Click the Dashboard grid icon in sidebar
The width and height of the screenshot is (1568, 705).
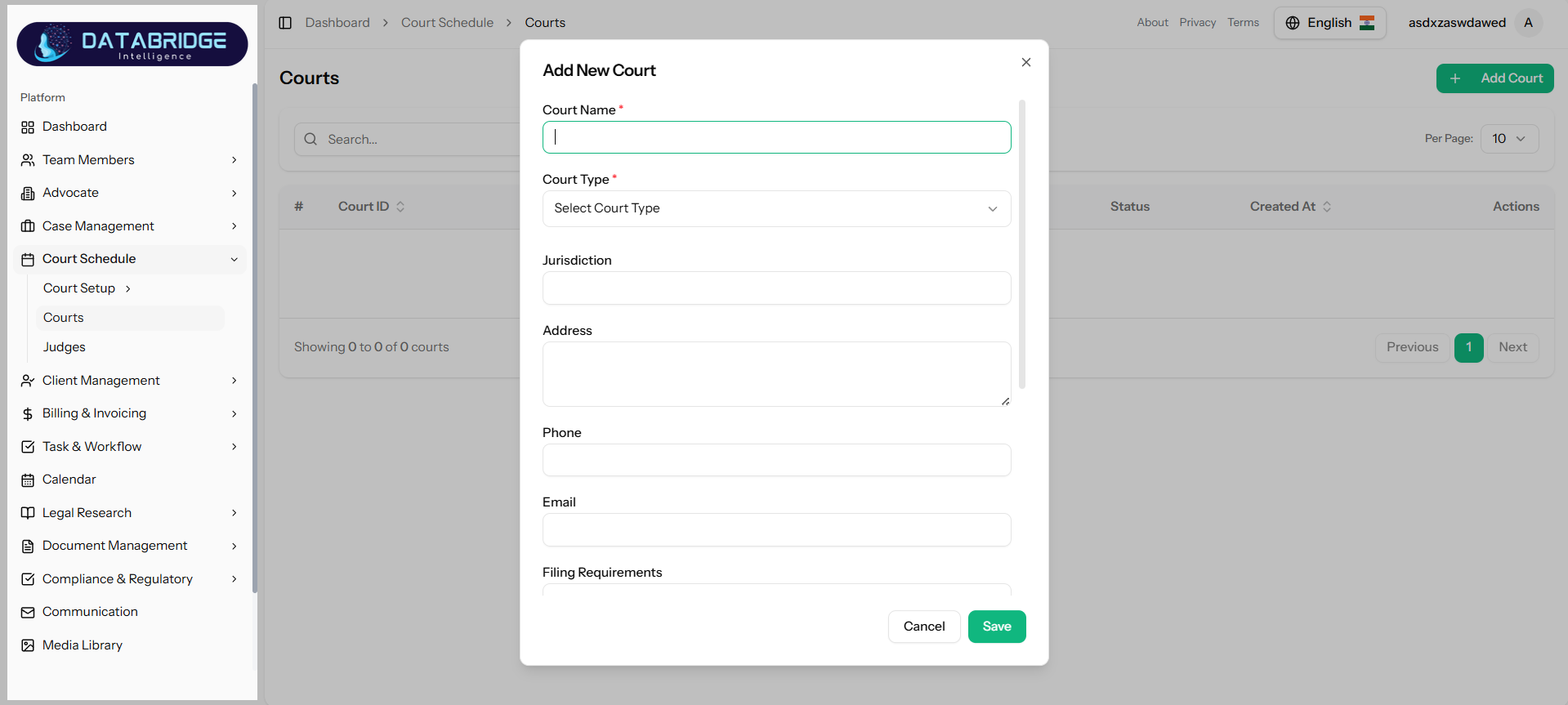coord(28,127)
